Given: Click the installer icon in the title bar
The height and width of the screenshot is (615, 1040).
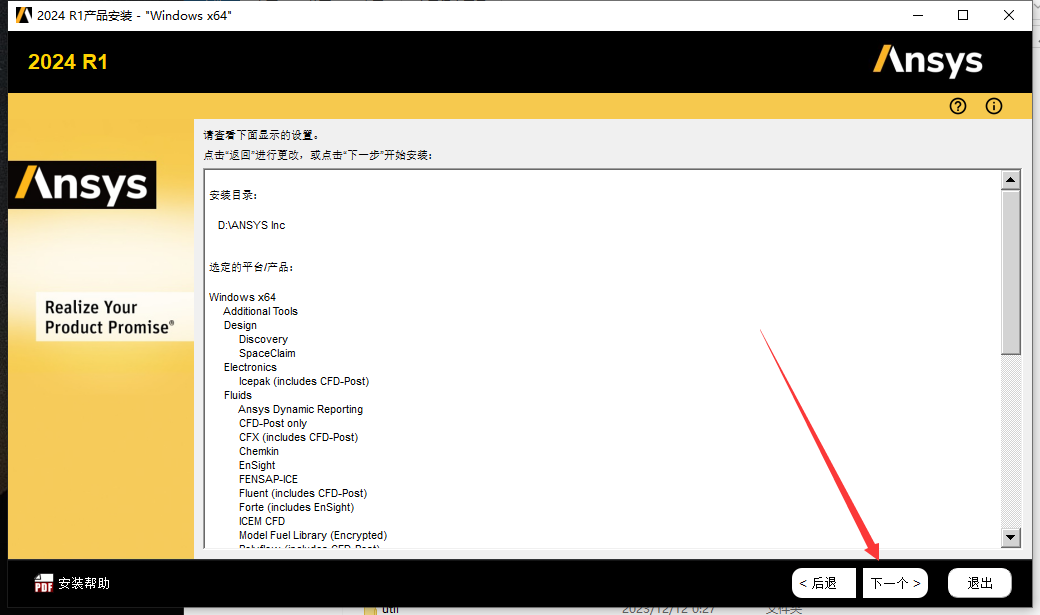Looking at the screenshot, I should (x=22, y=15).
